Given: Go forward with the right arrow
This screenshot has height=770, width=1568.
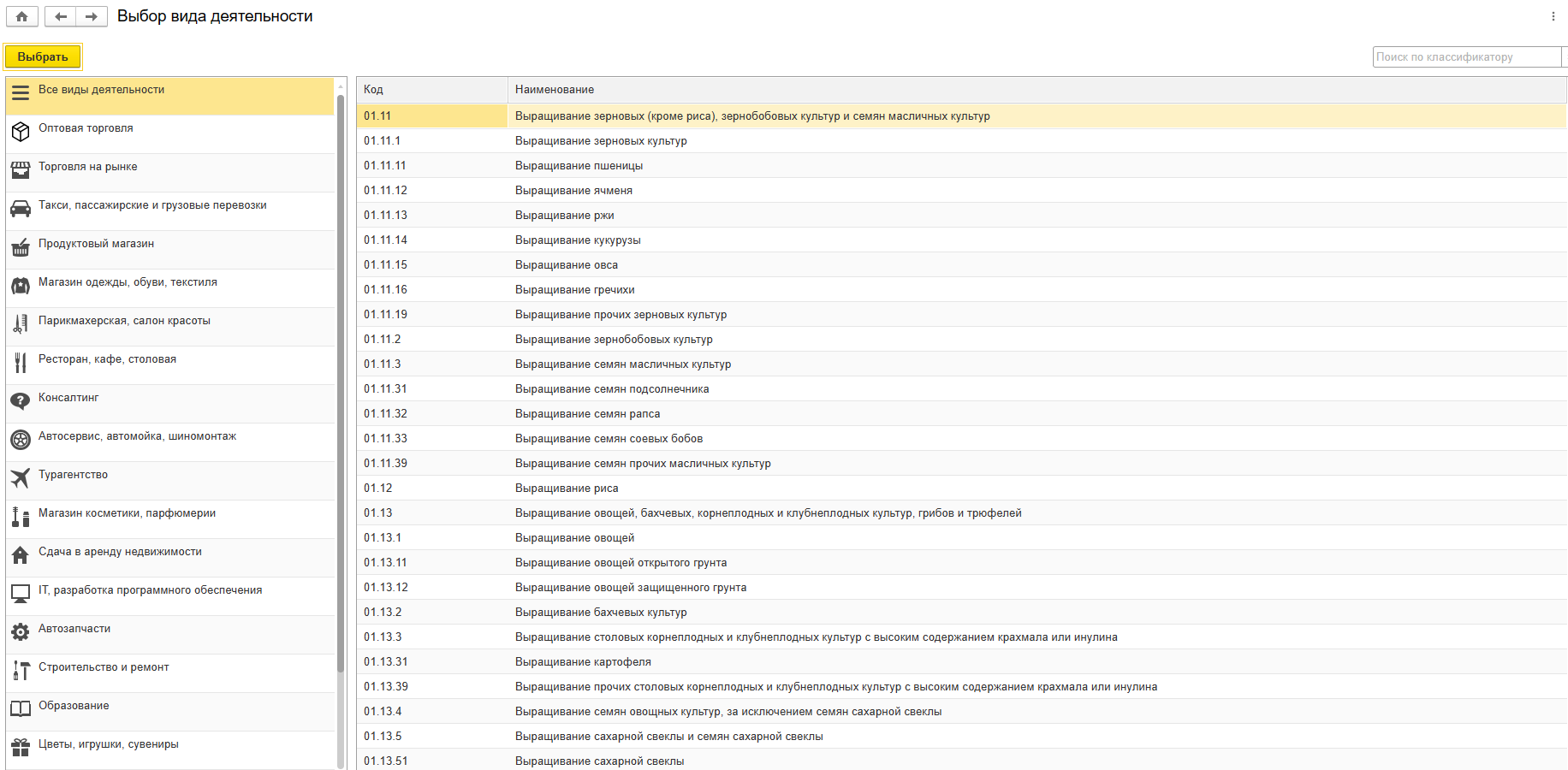Looking at the screenshot, I should point(92,16).
